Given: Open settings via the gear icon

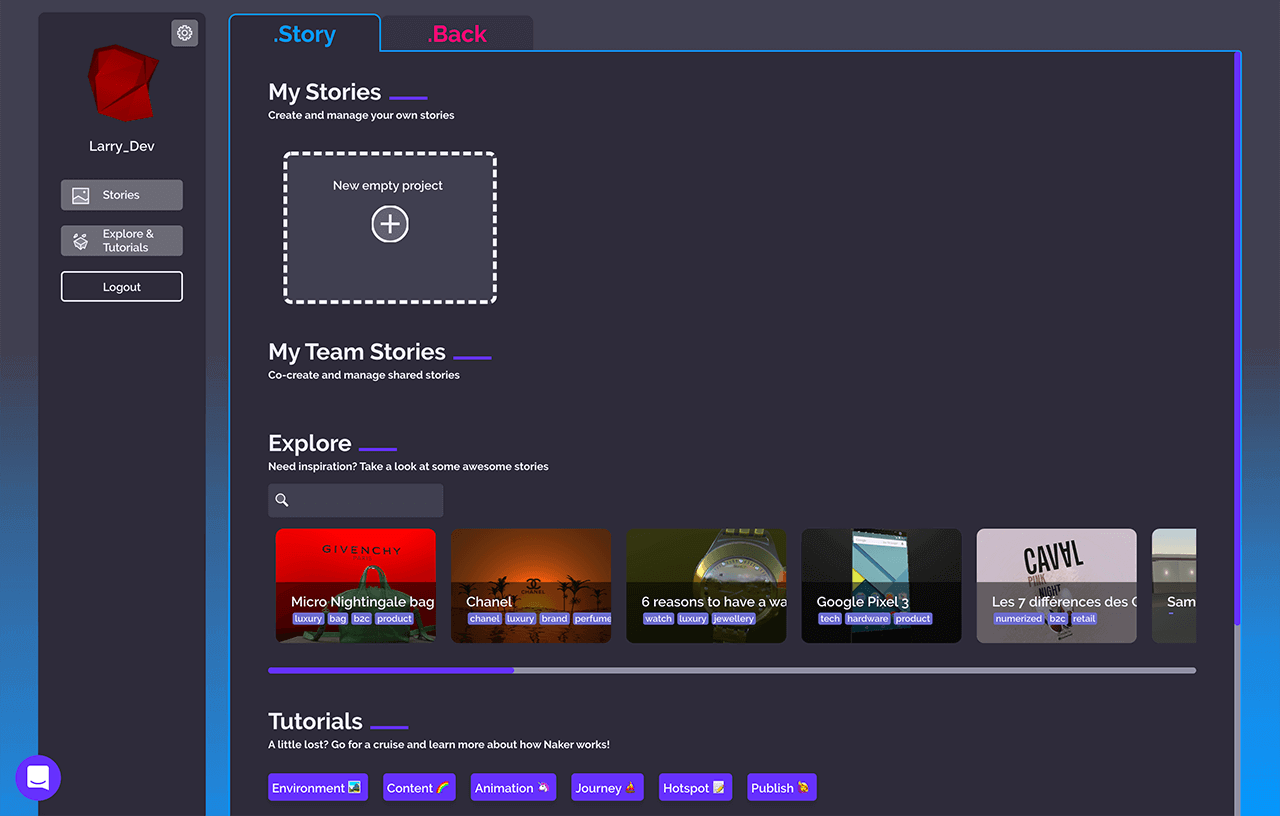Looking at the screenshot, I should [184, 33].
